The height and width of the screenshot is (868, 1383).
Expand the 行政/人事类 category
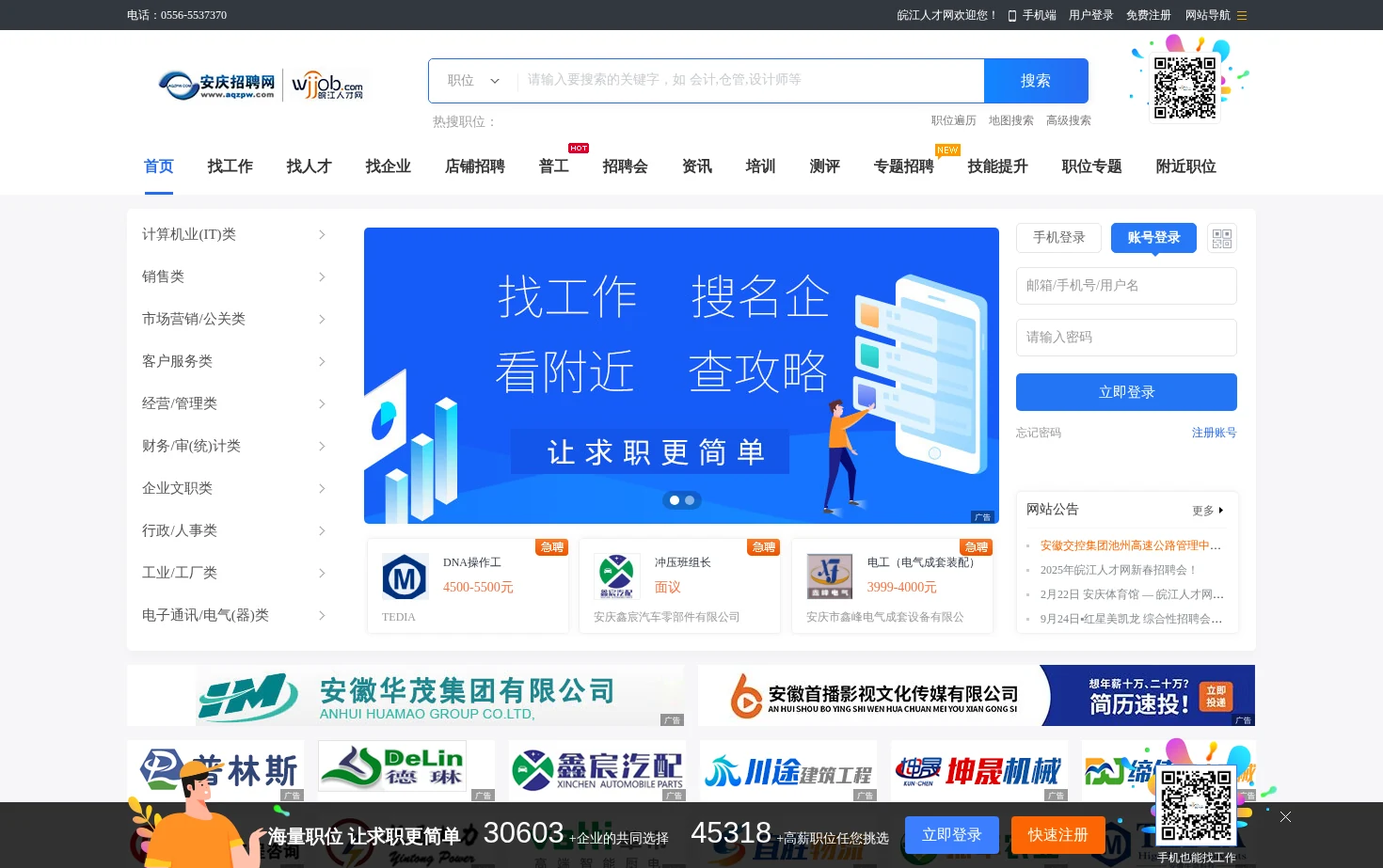(x=234, y=530)
